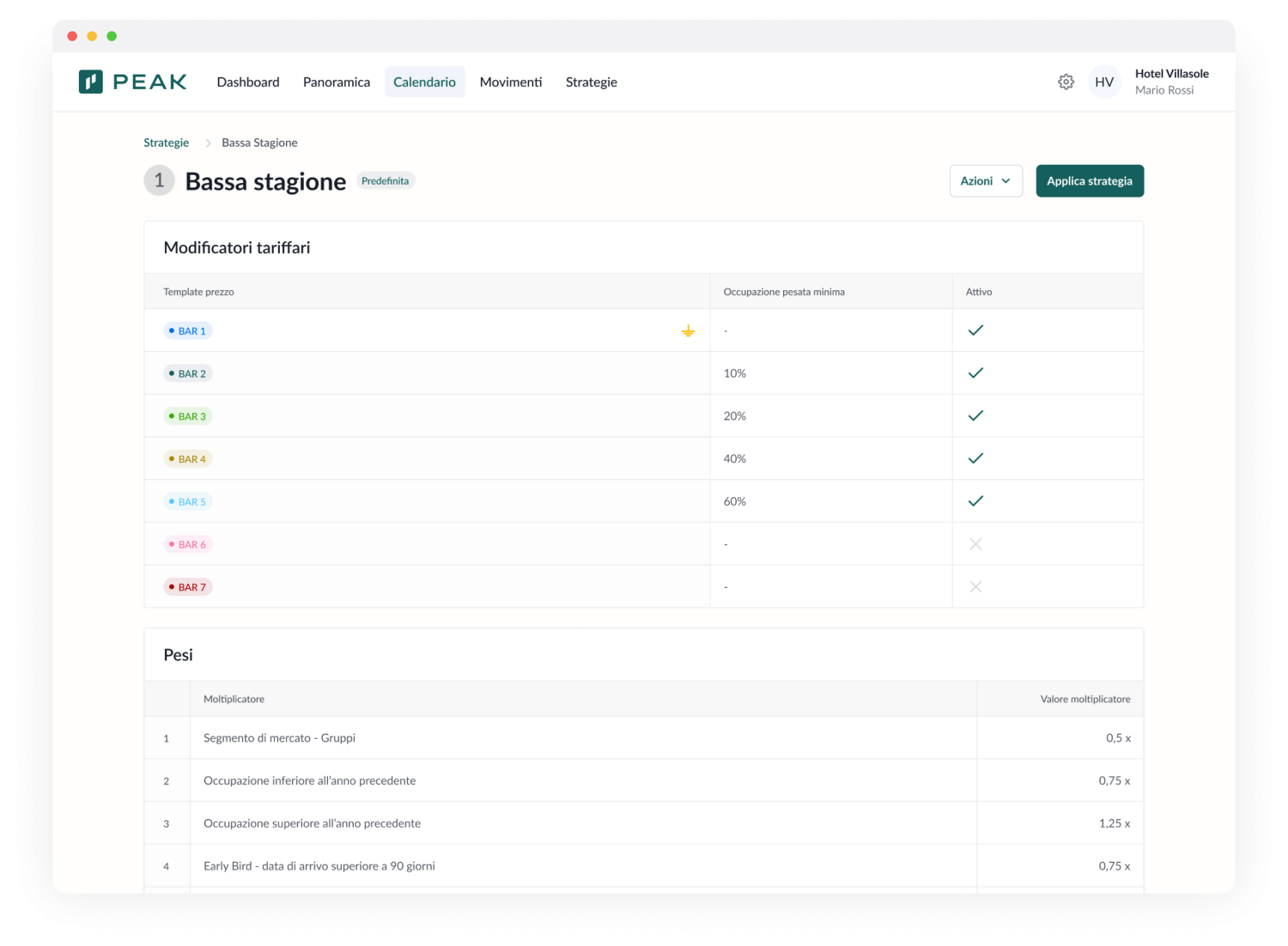Screen dimensions: 1288x946
Task: Enable the inactive X for BAR 6
Action: [975, 544]
